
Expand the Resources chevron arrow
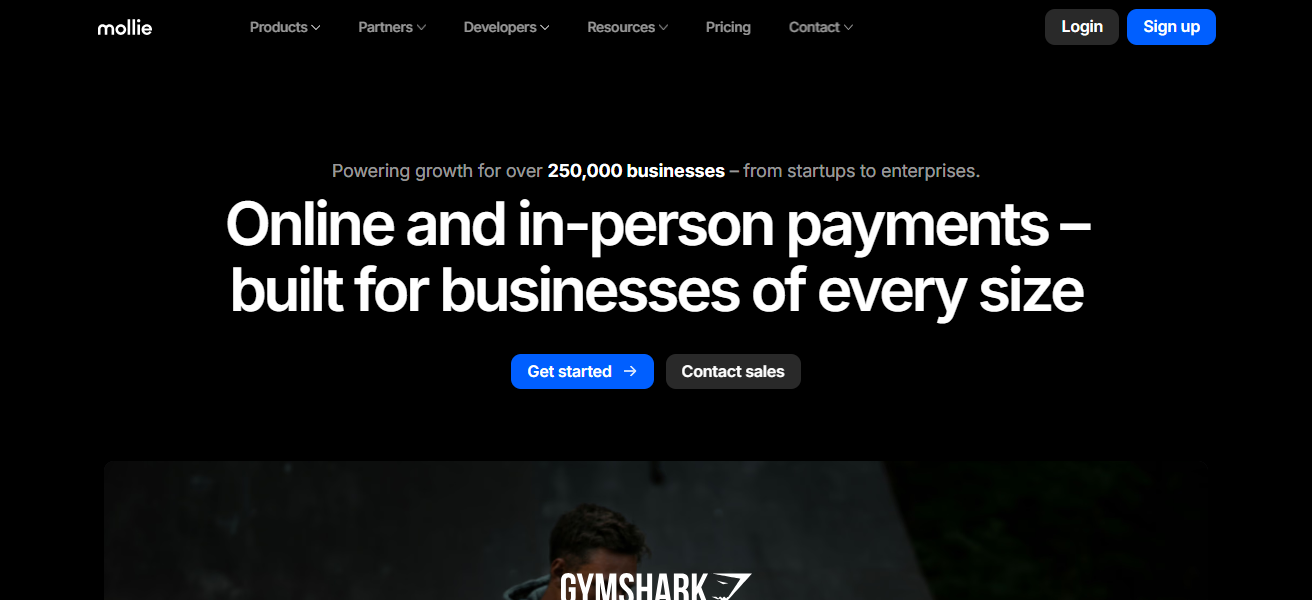click(664, 28)
